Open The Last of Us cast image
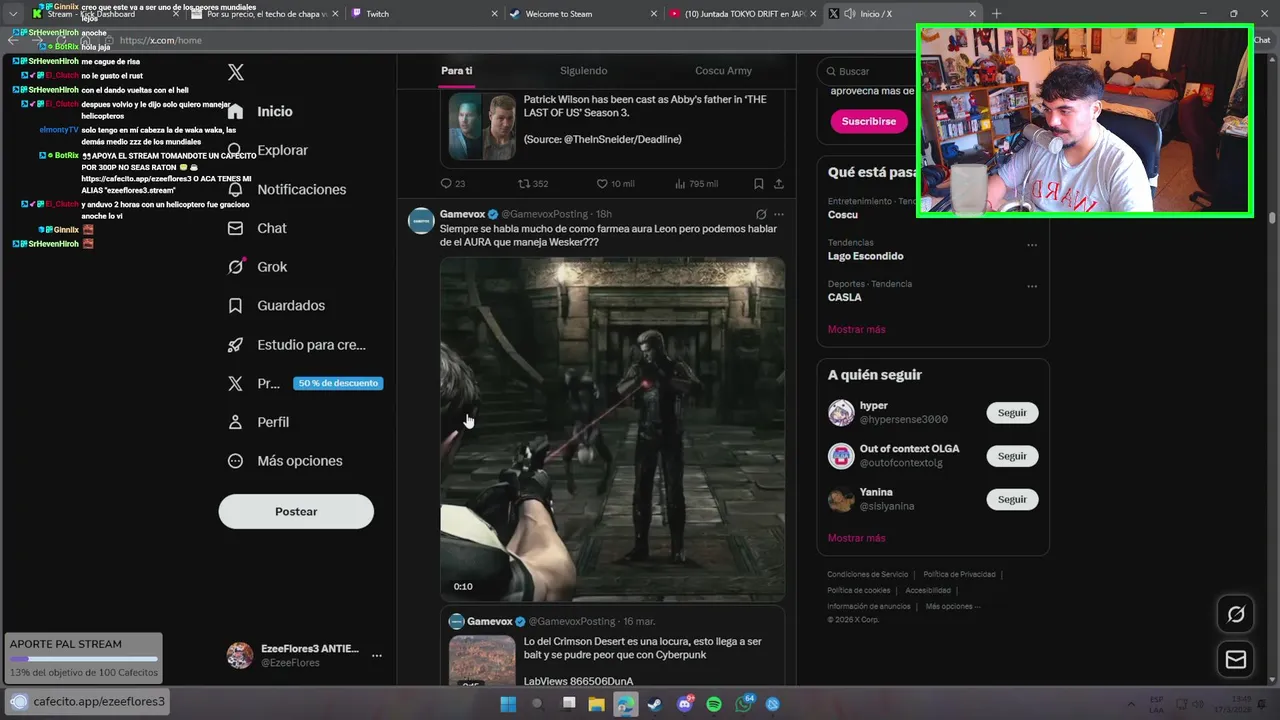 (482, 127)
